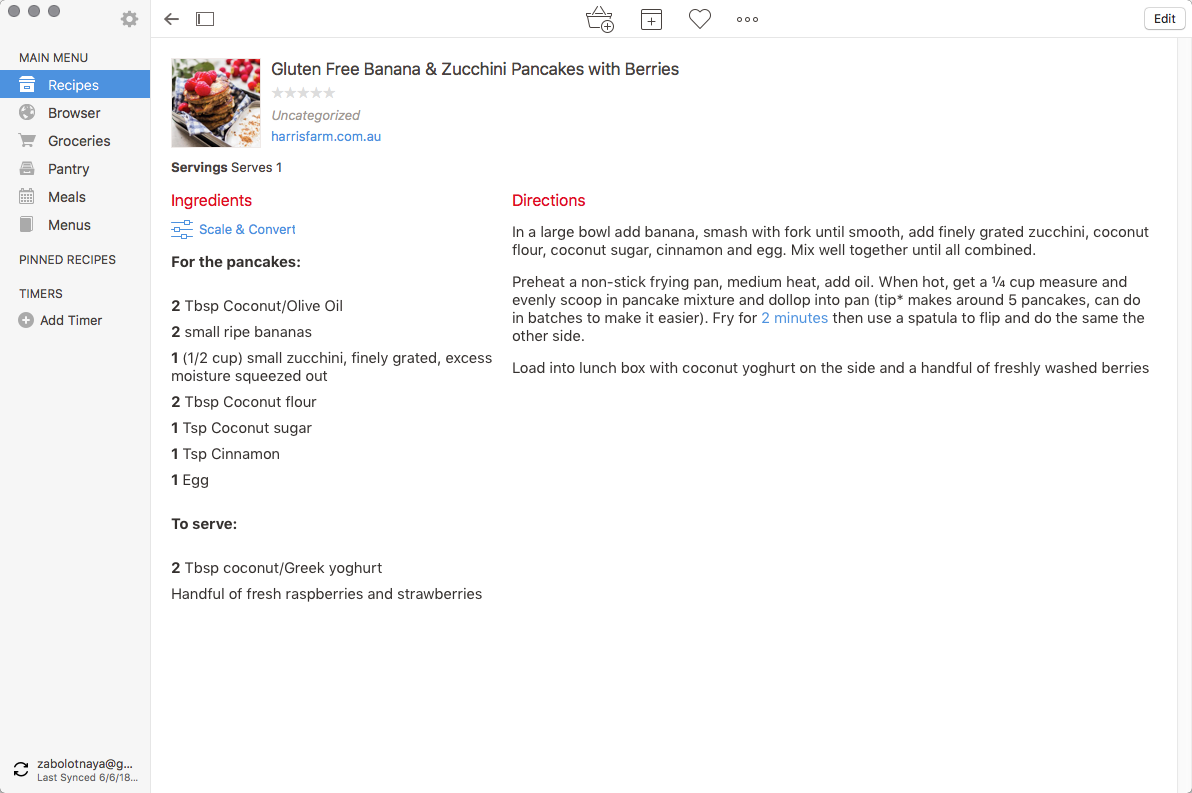Open the harrisfarm.com.au source link
This screenshot has width=1192, height=793.
(326, 137)
